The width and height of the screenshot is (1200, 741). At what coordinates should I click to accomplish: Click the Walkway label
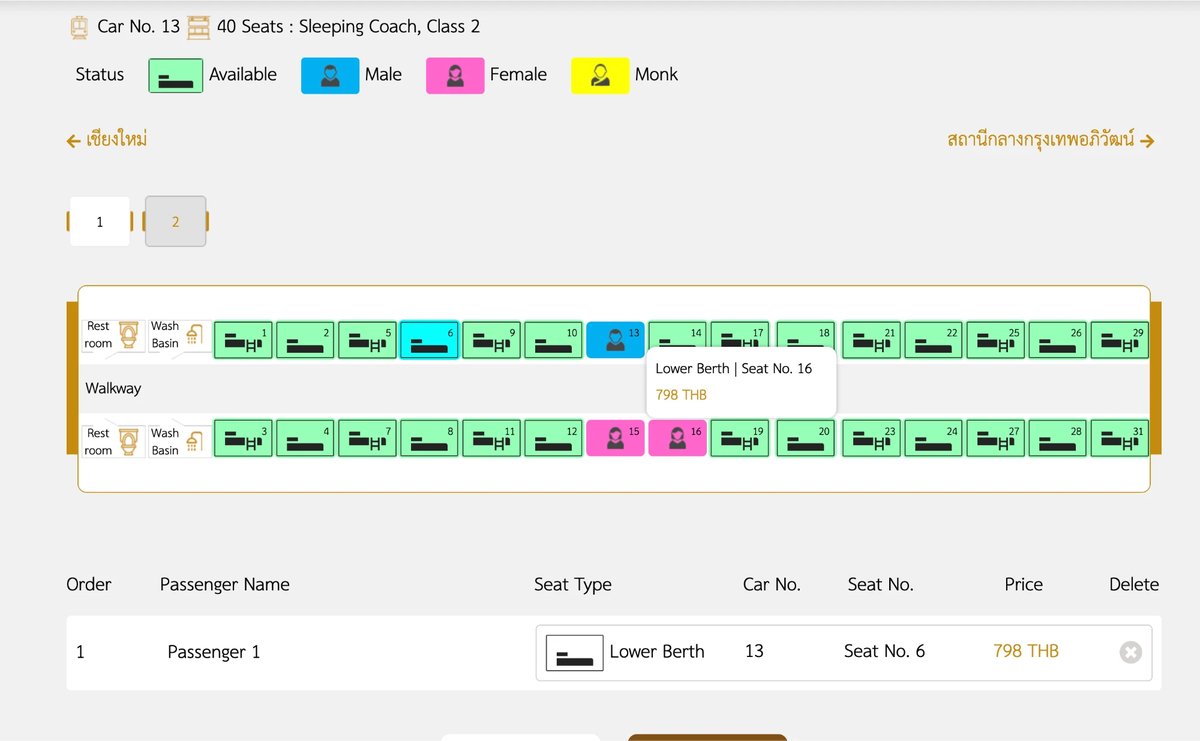point(113,388)
